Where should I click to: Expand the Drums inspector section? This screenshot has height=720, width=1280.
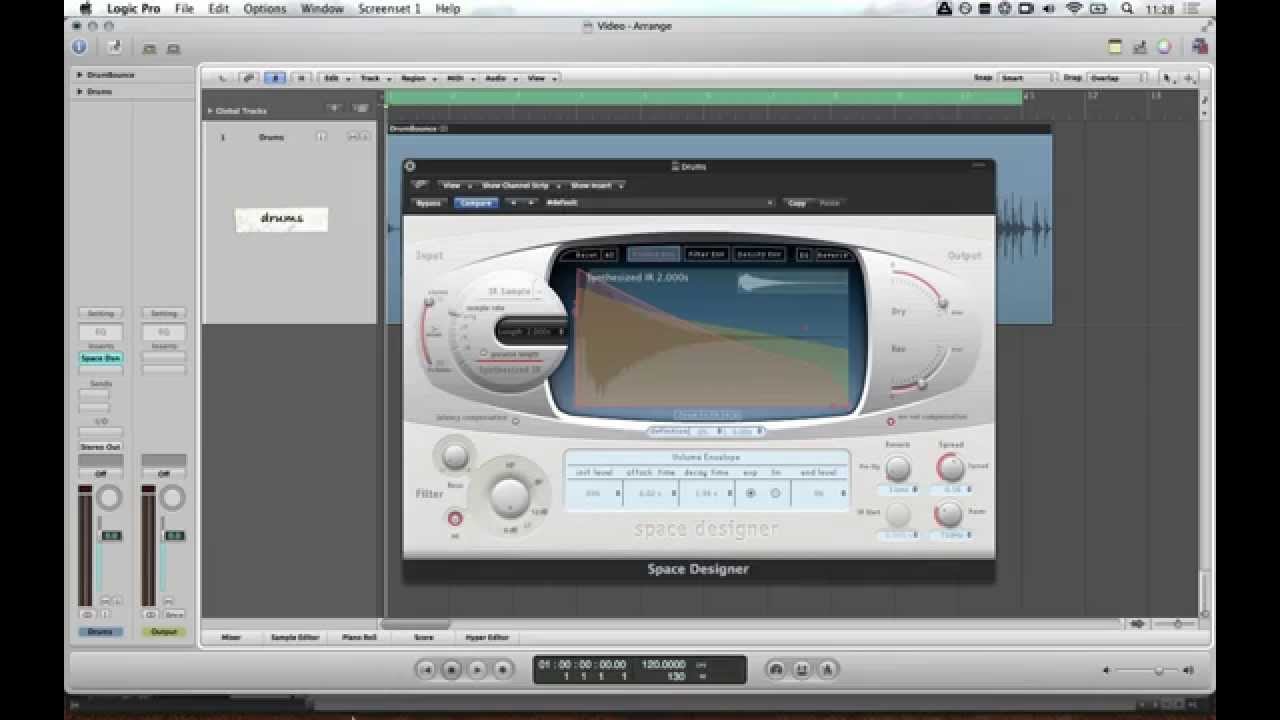click(80, 91)
